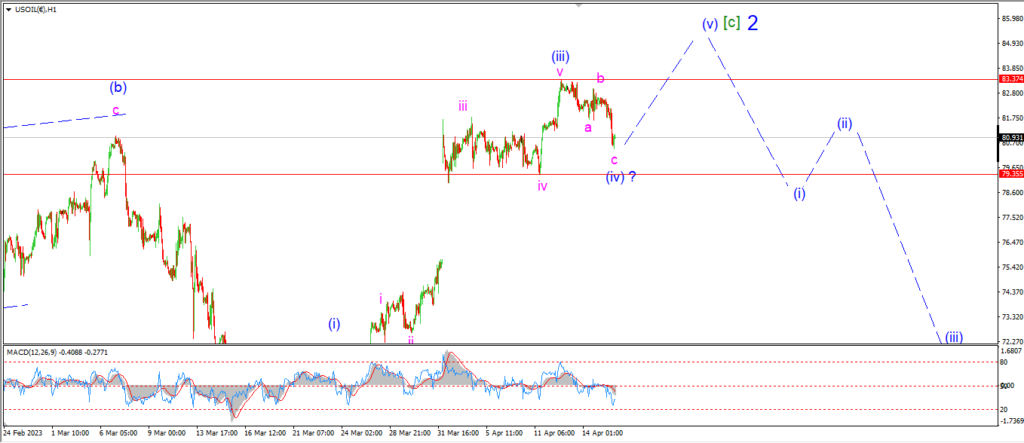The height and width of the screenshot is (443, 1024).
Task: Click the 31 Mar 16:00 date on the time axis
Action: point(456,433)
